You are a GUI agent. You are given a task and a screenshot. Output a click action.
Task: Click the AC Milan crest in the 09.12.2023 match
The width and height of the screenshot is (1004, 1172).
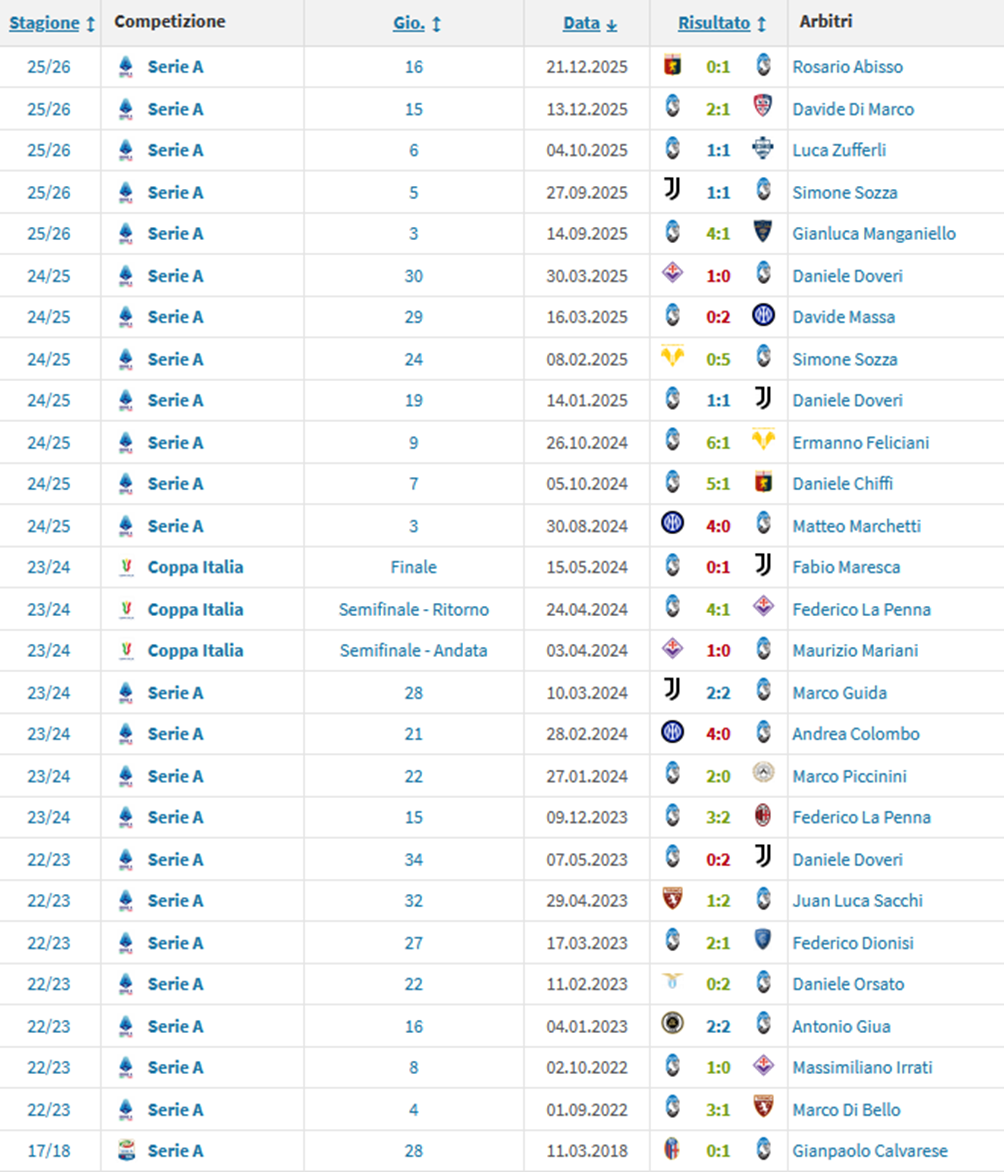pyautogui.click(x=763, y=816)
